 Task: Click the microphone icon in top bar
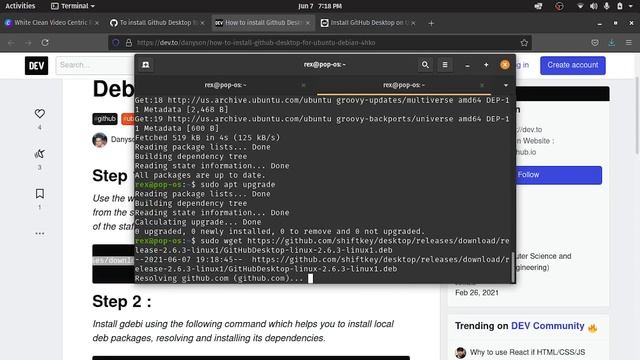tap(607, 6)
